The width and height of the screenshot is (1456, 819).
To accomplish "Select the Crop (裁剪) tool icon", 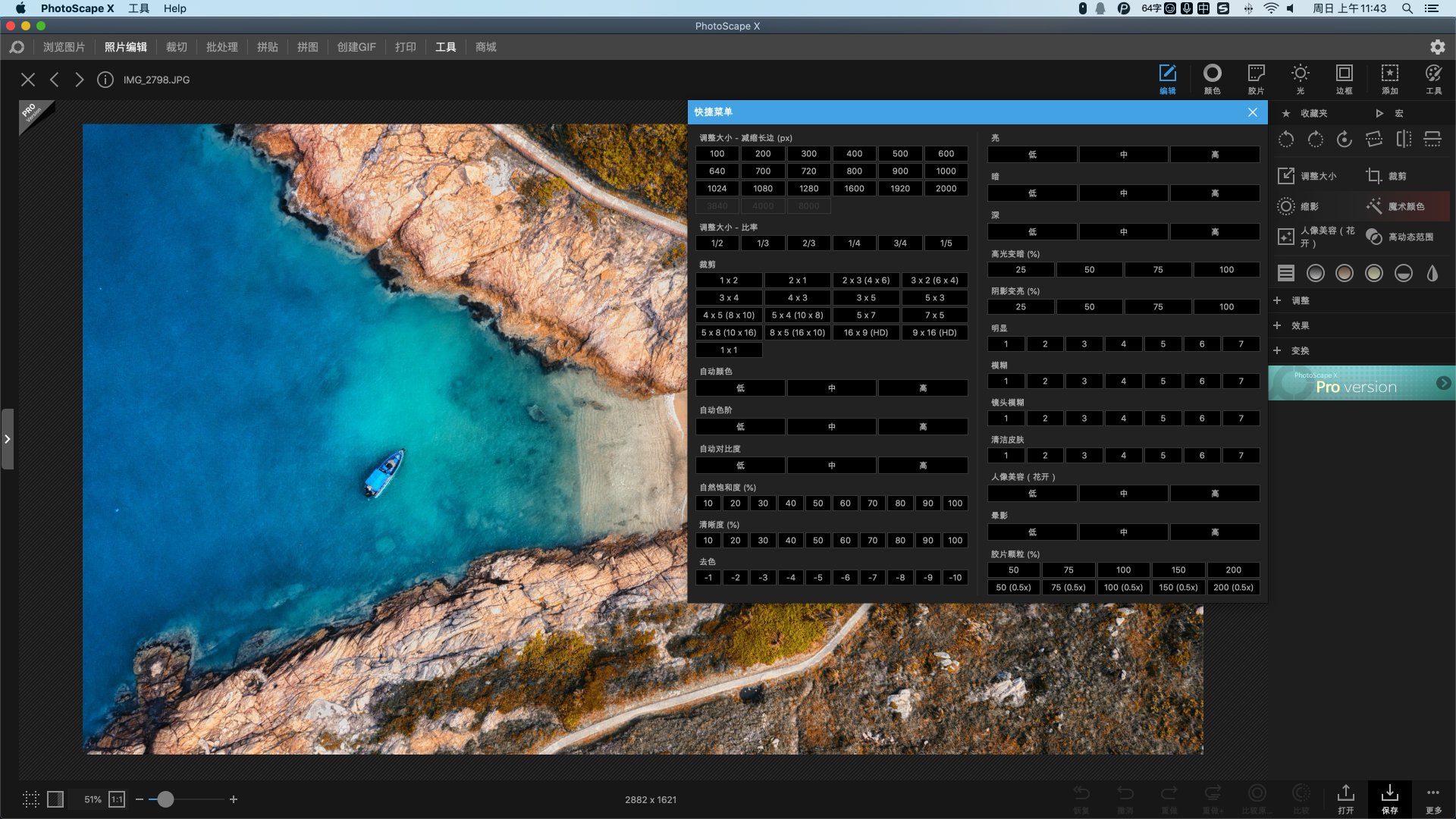I will pyautogui.click(x=1373, y=176).
